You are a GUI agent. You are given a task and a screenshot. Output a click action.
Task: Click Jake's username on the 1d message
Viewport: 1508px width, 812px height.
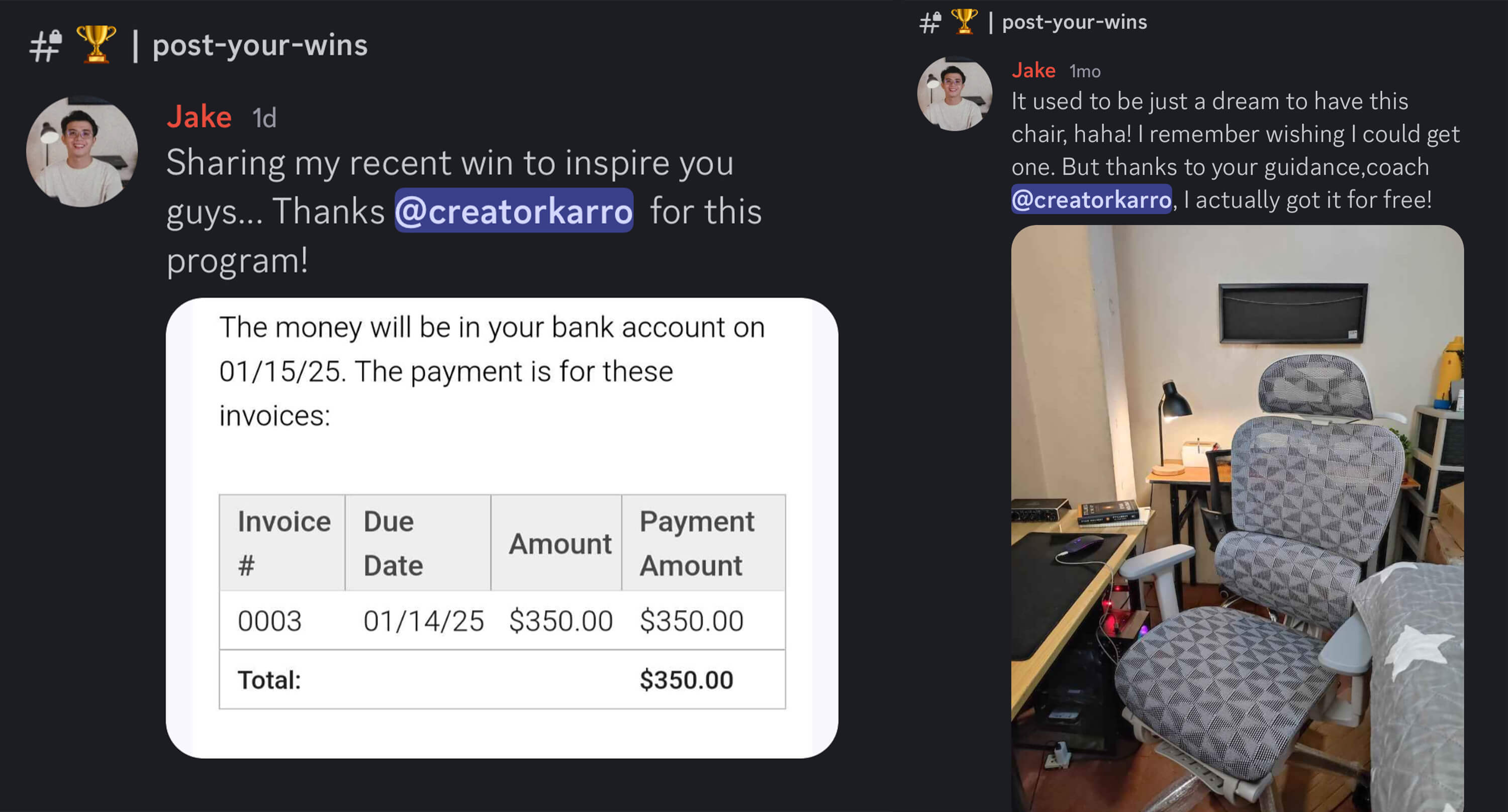(x=199, y=117)
